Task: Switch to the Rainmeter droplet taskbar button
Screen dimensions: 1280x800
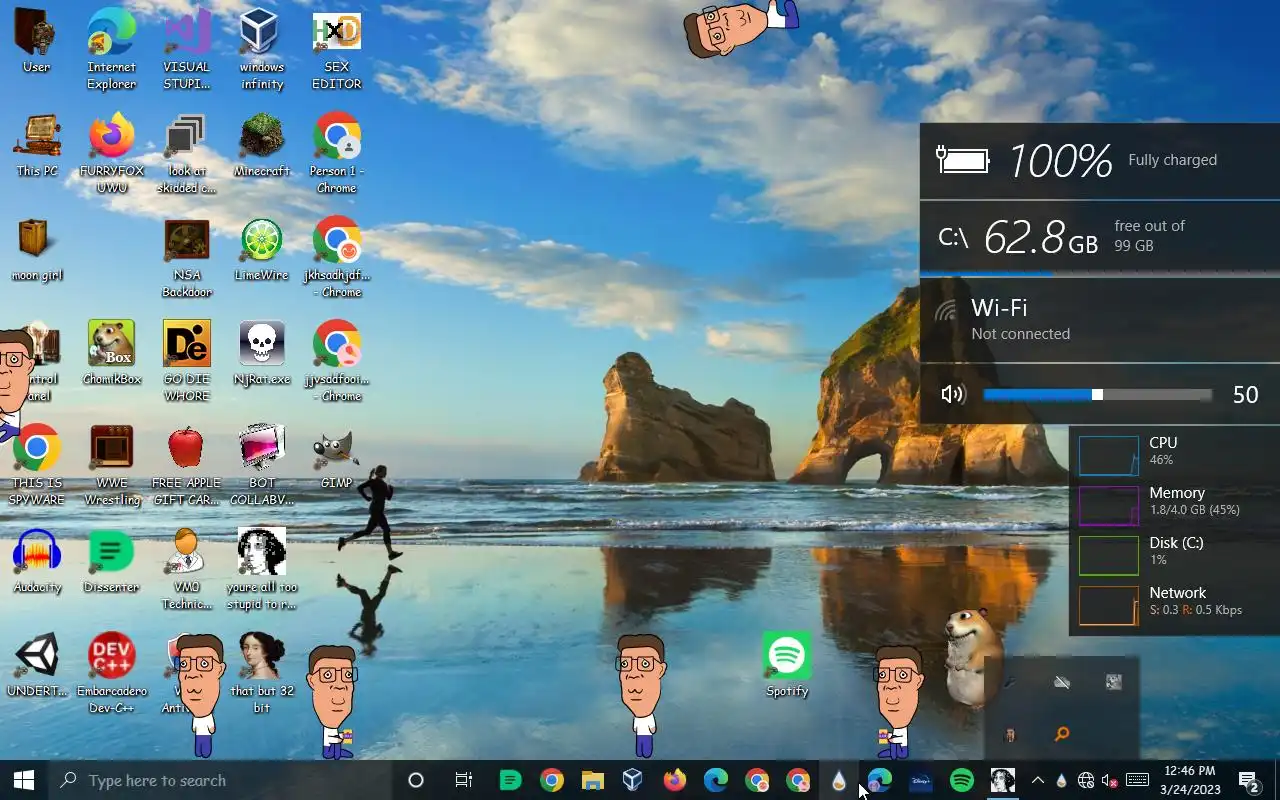Action: 838,780
